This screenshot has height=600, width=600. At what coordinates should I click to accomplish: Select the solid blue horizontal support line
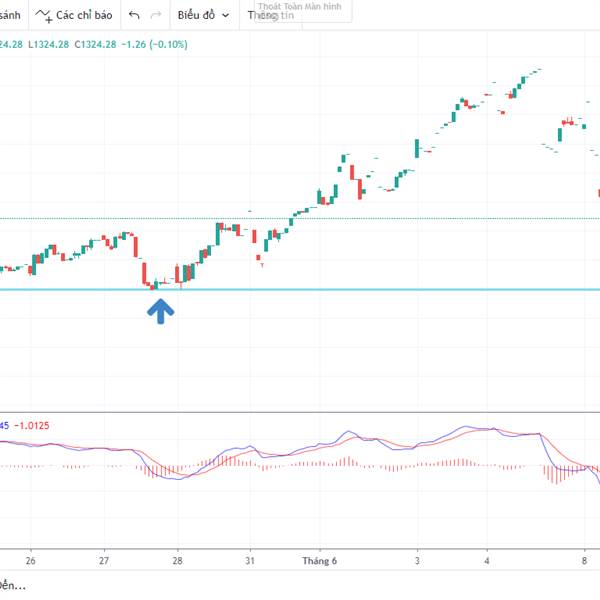click(300, 290)
